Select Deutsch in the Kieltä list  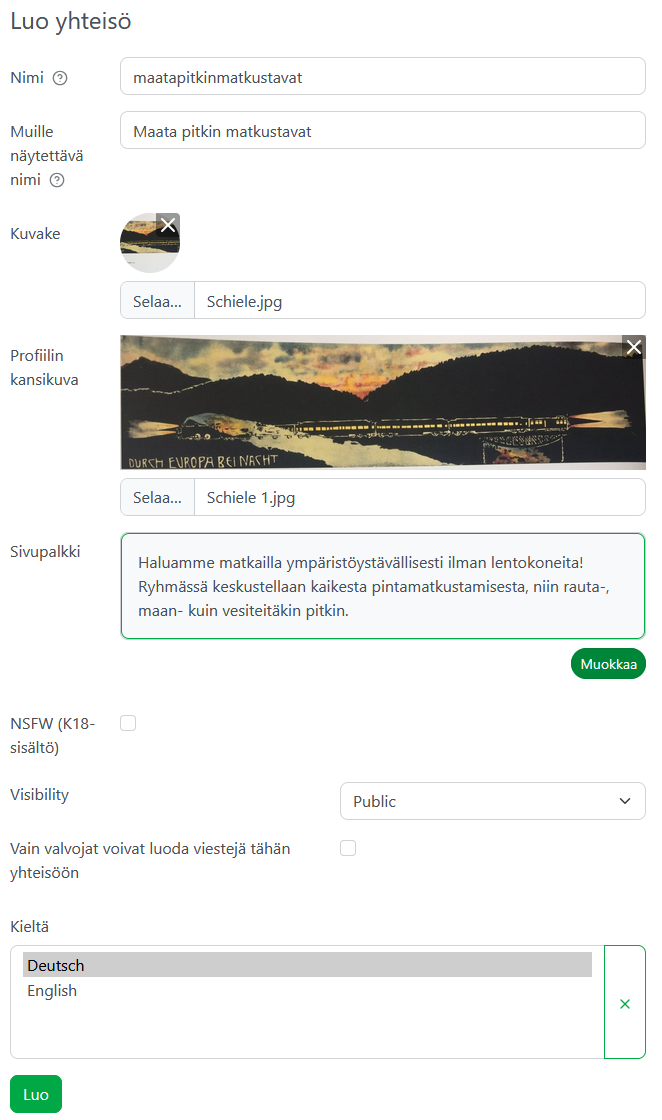point(307,965)
